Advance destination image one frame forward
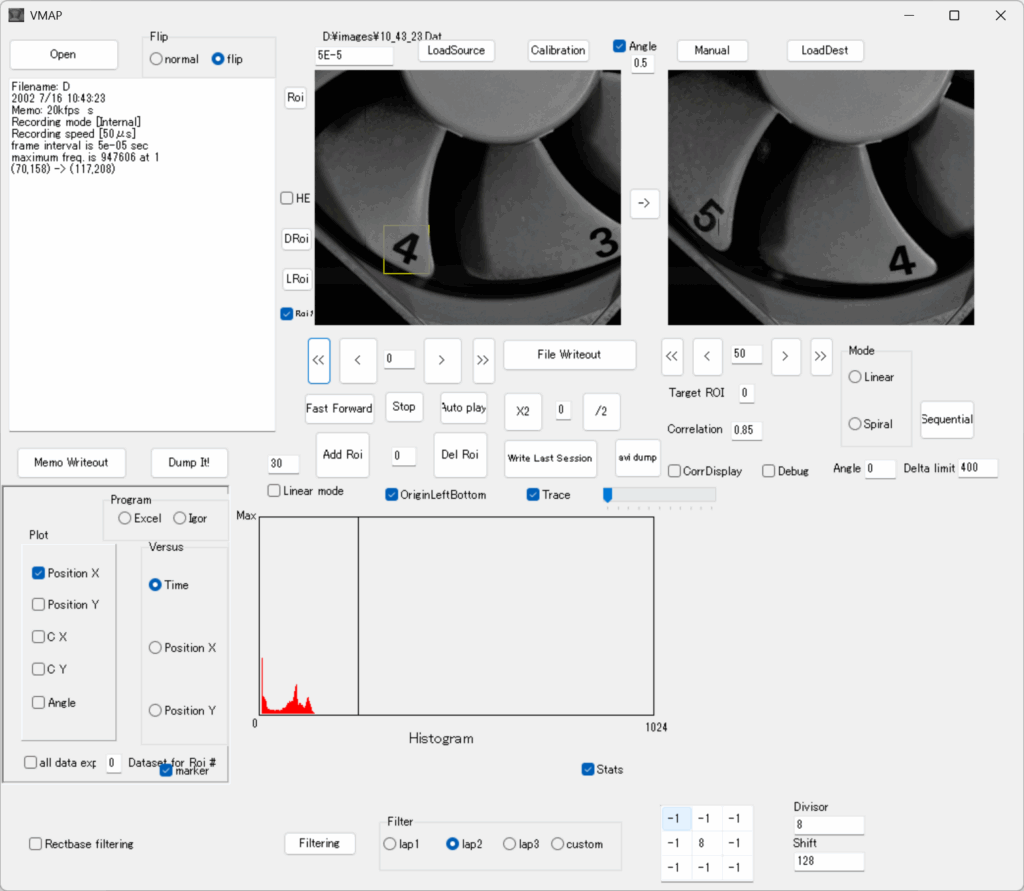Viewport: 1024px width, 891px height. [x=785, y=355]
